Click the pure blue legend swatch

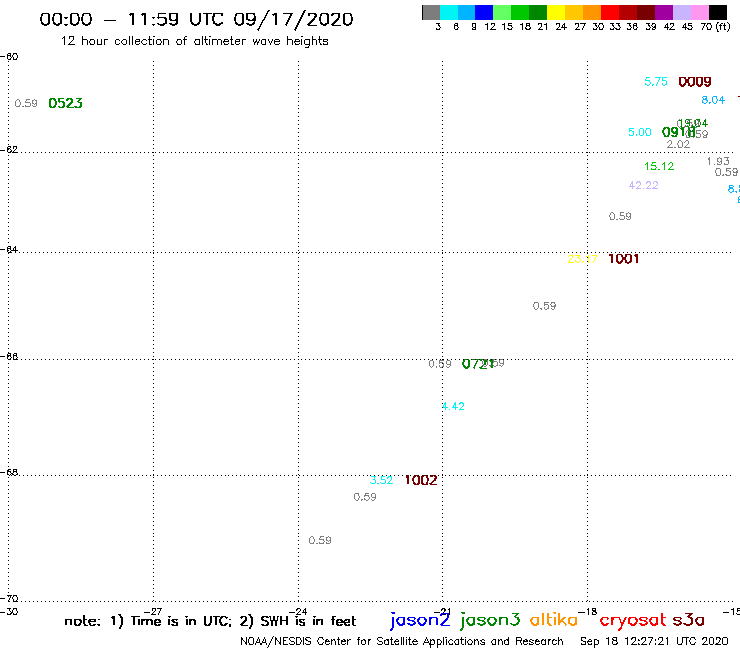click(x=484, y=12)
